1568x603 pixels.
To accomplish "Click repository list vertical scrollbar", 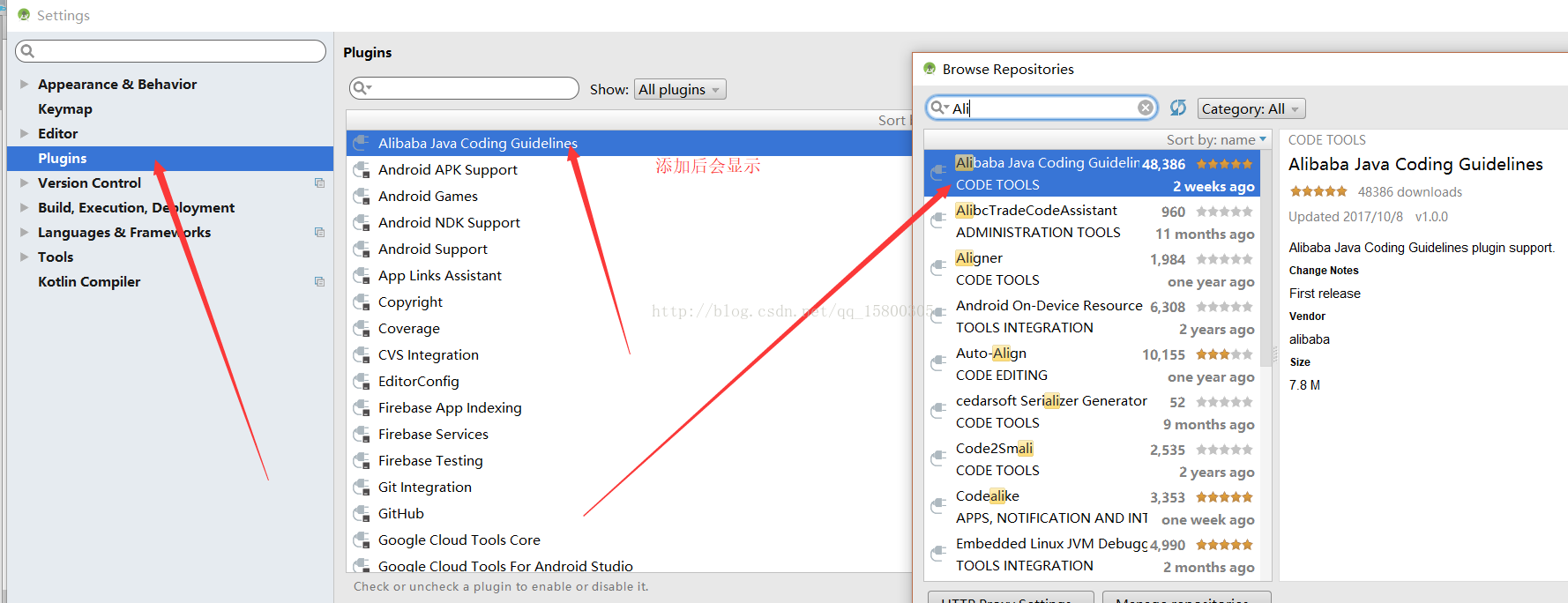I will point(1266,257).
